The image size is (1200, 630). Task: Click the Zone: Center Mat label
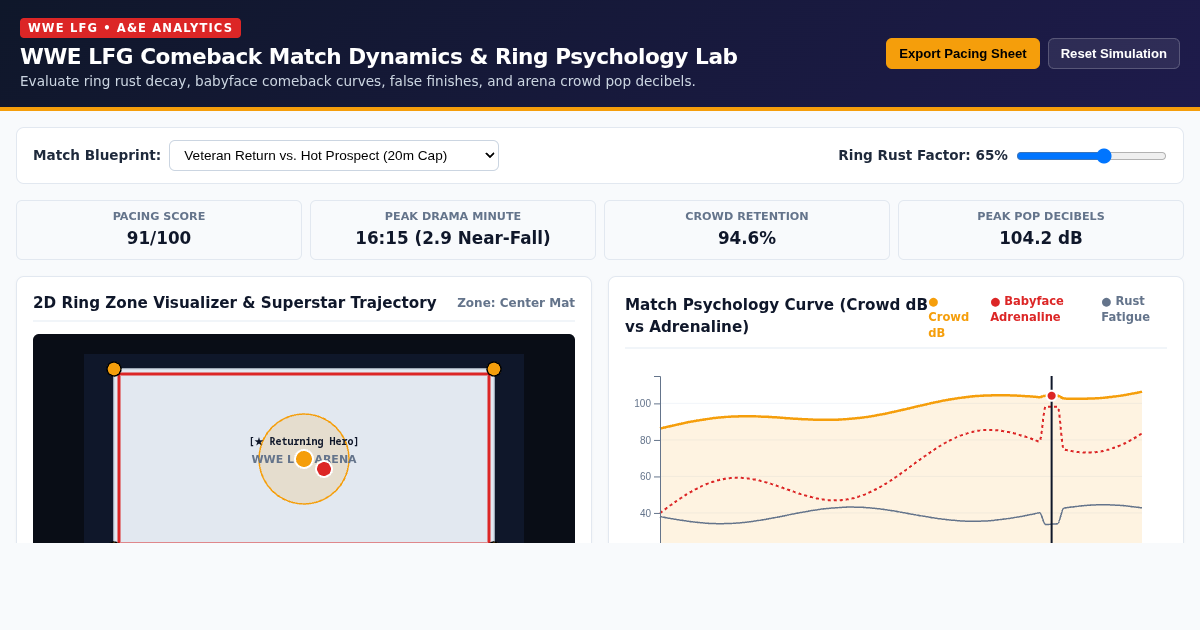coord(516,303)
